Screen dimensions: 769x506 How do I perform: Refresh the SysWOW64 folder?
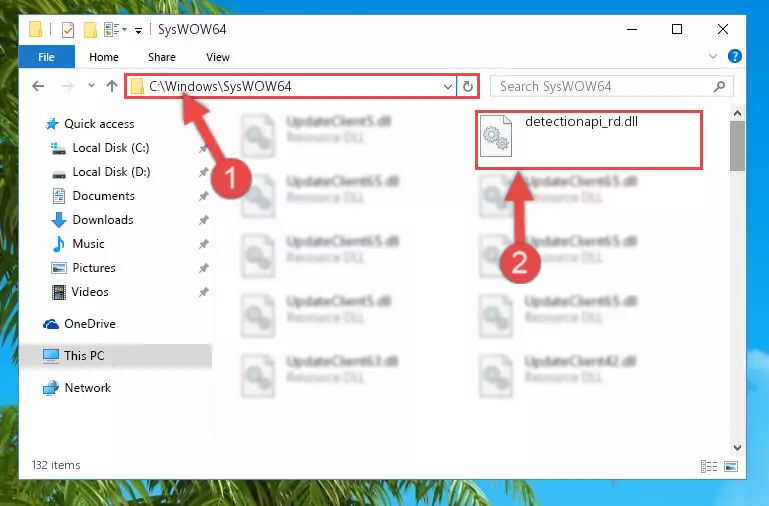coord(468,87)
